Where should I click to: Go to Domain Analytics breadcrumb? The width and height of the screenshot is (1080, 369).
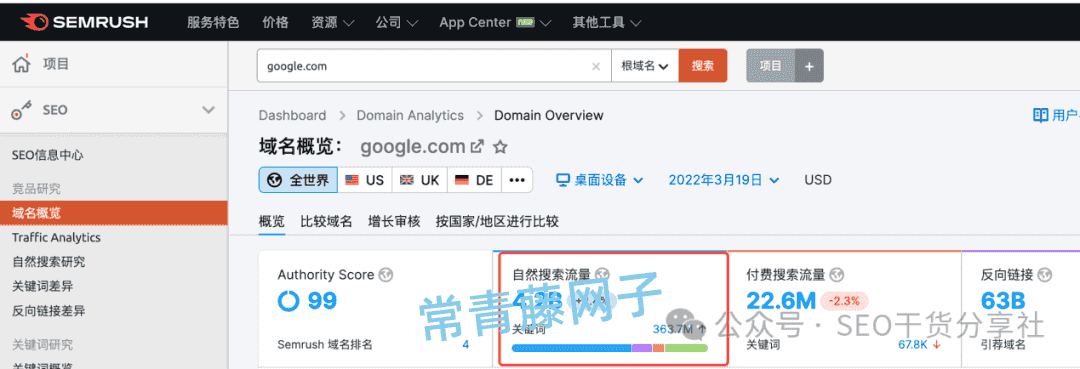click(x=410, y=116)
